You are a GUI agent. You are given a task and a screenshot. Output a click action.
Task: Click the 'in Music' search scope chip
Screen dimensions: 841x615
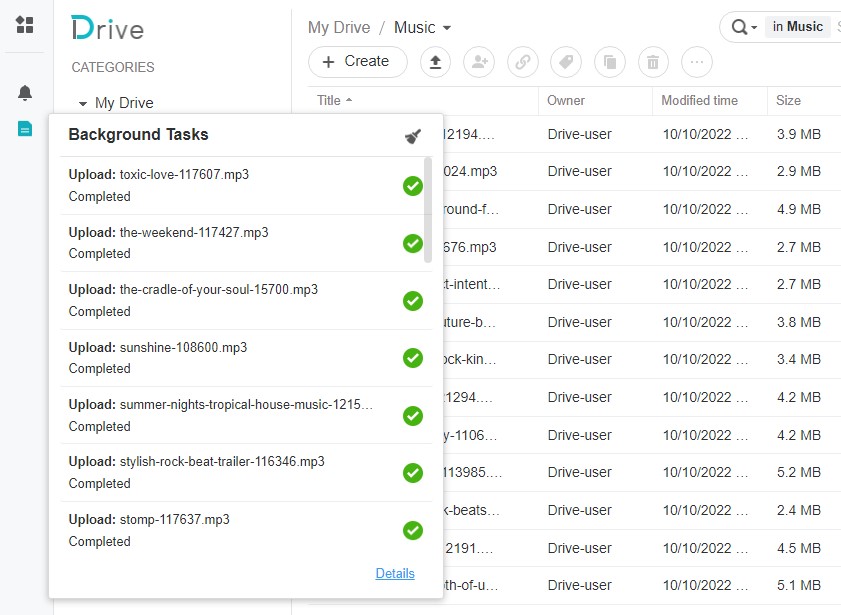(798, 27)
